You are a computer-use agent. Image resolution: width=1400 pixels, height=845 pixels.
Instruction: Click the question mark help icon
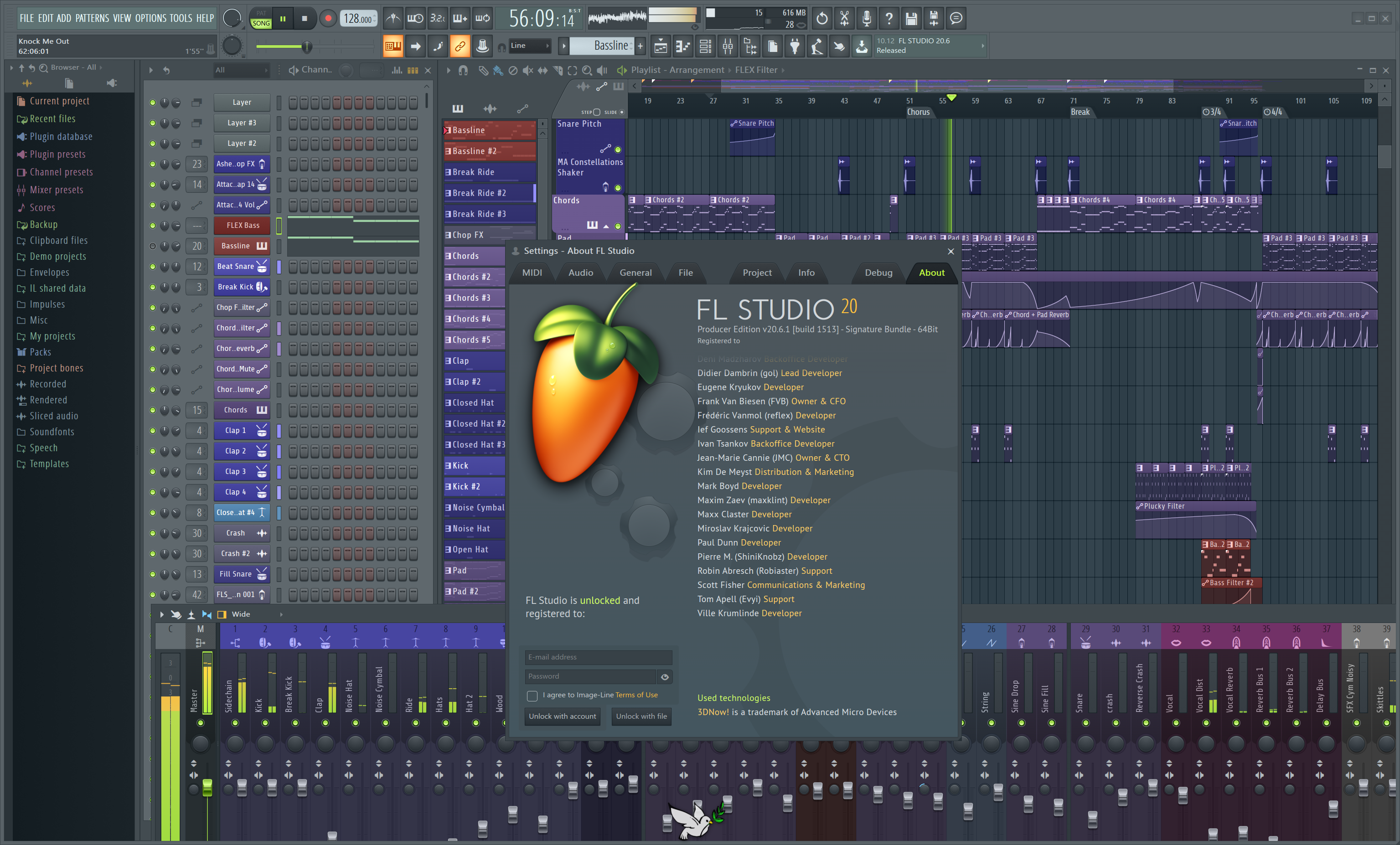(889, 19)
